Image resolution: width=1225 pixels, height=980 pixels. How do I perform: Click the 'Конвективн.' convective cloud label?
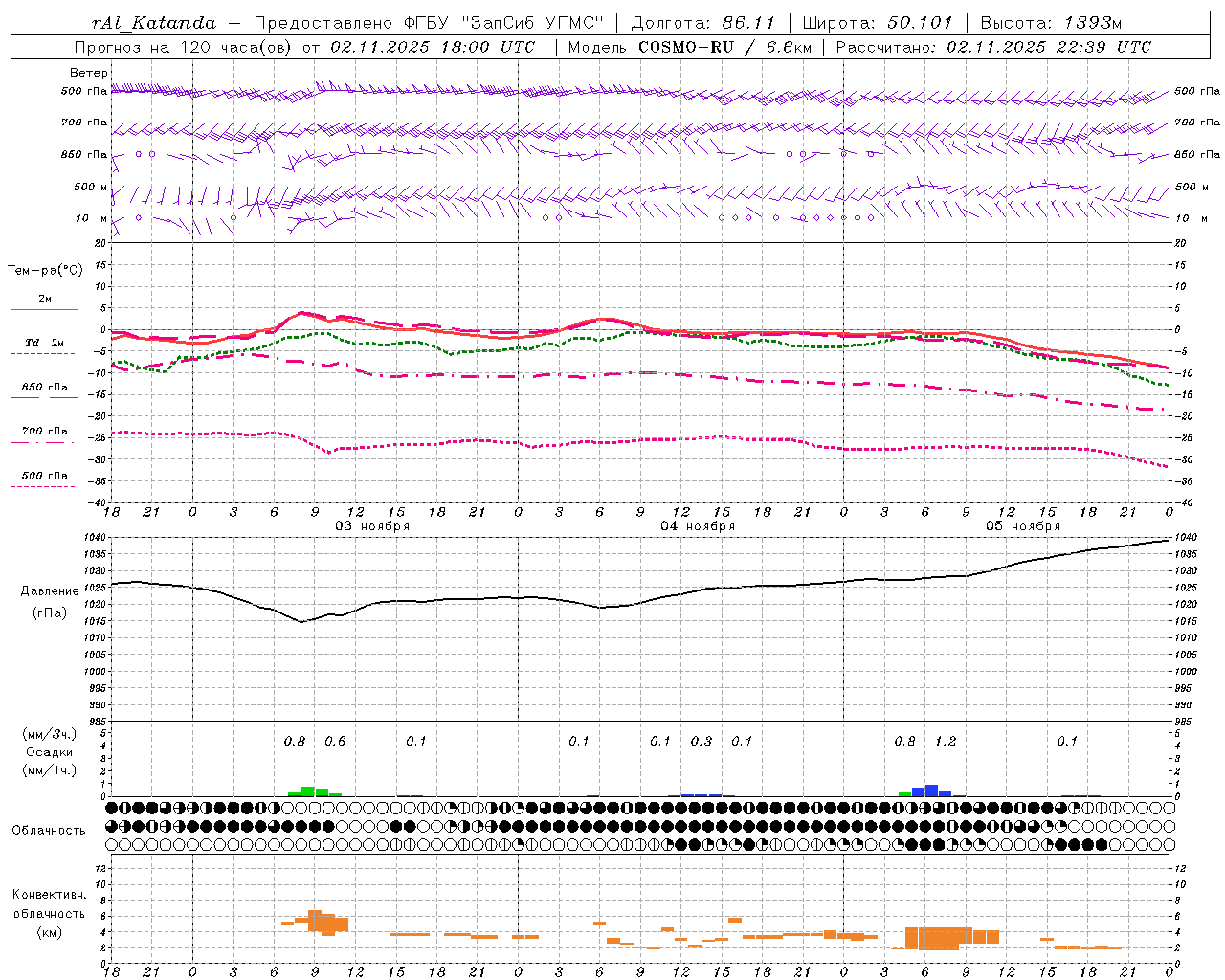pyautogui.click(x=49, y=895)
